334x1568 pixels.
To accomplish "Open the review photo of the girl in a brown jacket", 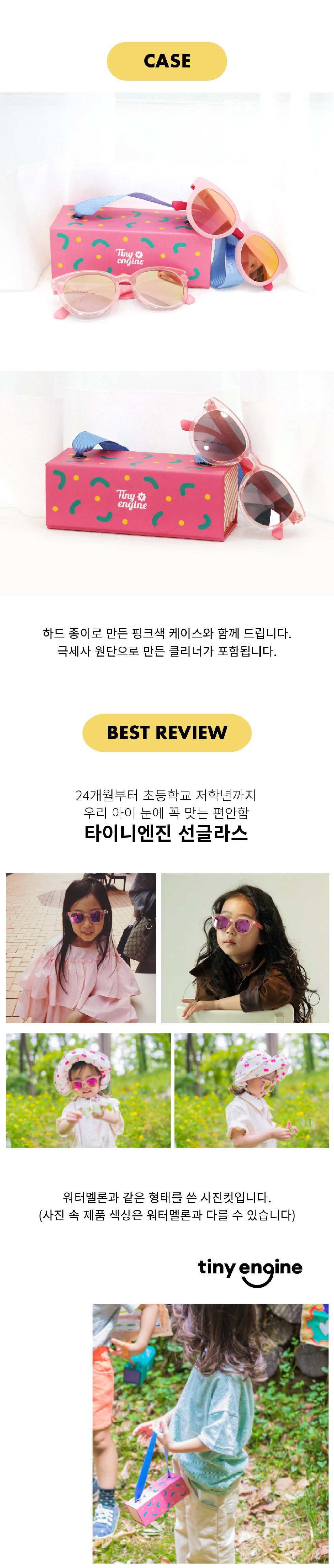I will coord(245,948).
